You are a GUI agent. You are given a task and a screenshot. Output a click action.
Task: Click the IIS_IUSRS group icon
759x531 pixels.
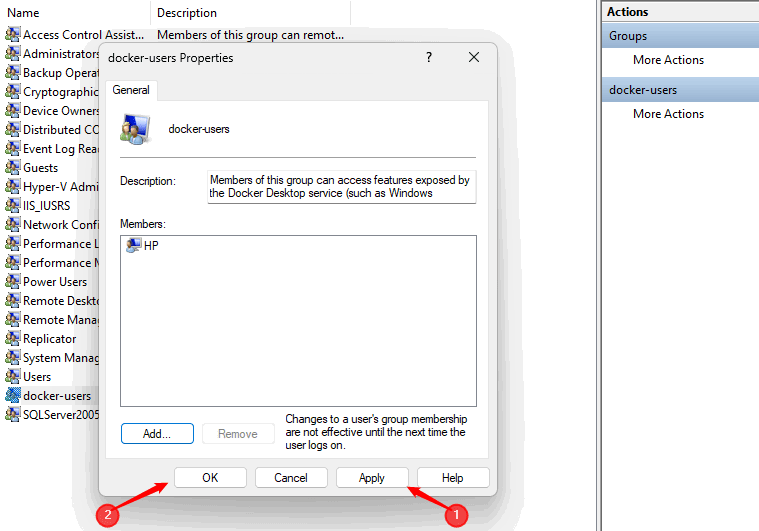13,206
